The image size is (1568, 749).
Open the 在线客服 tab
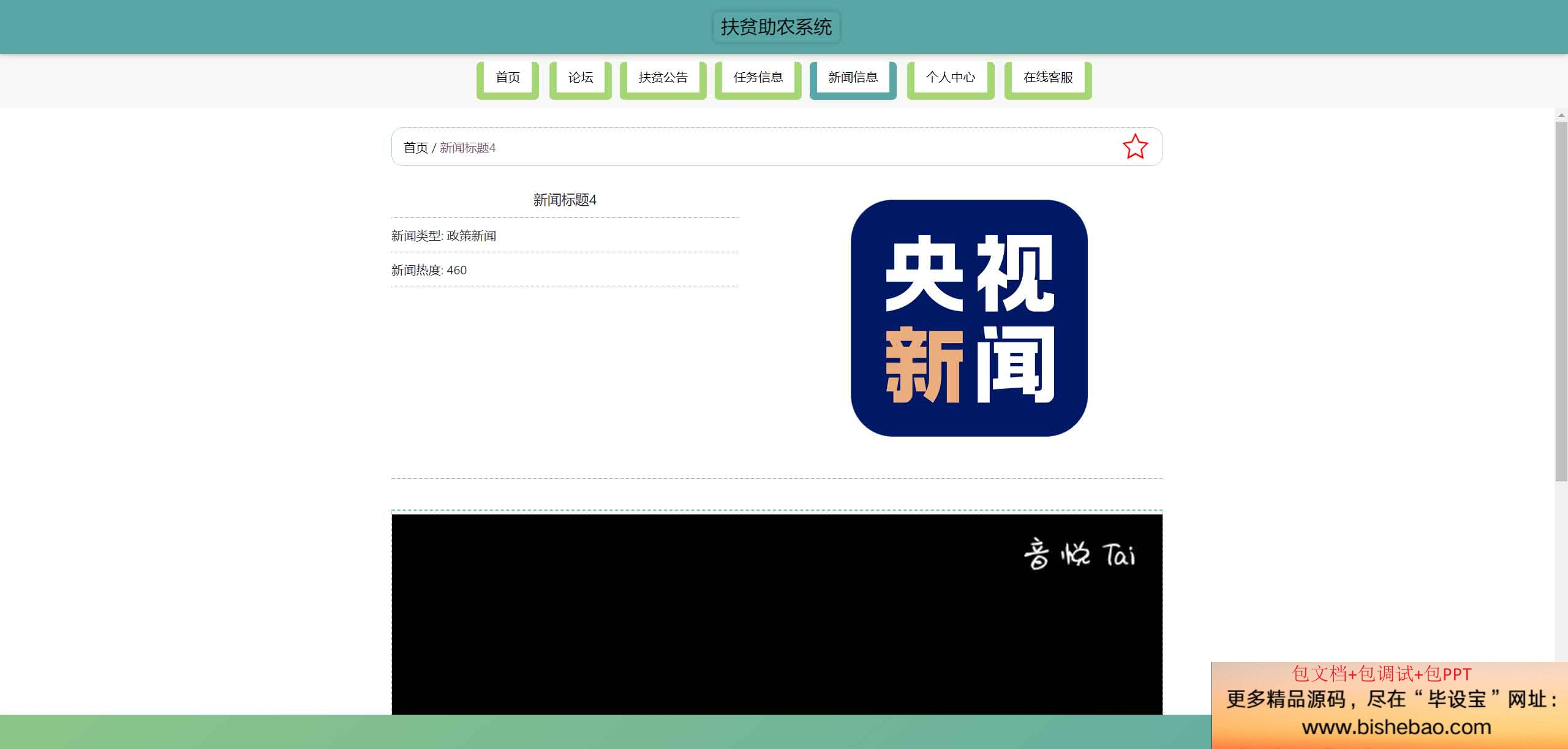tap(1048, 80)
